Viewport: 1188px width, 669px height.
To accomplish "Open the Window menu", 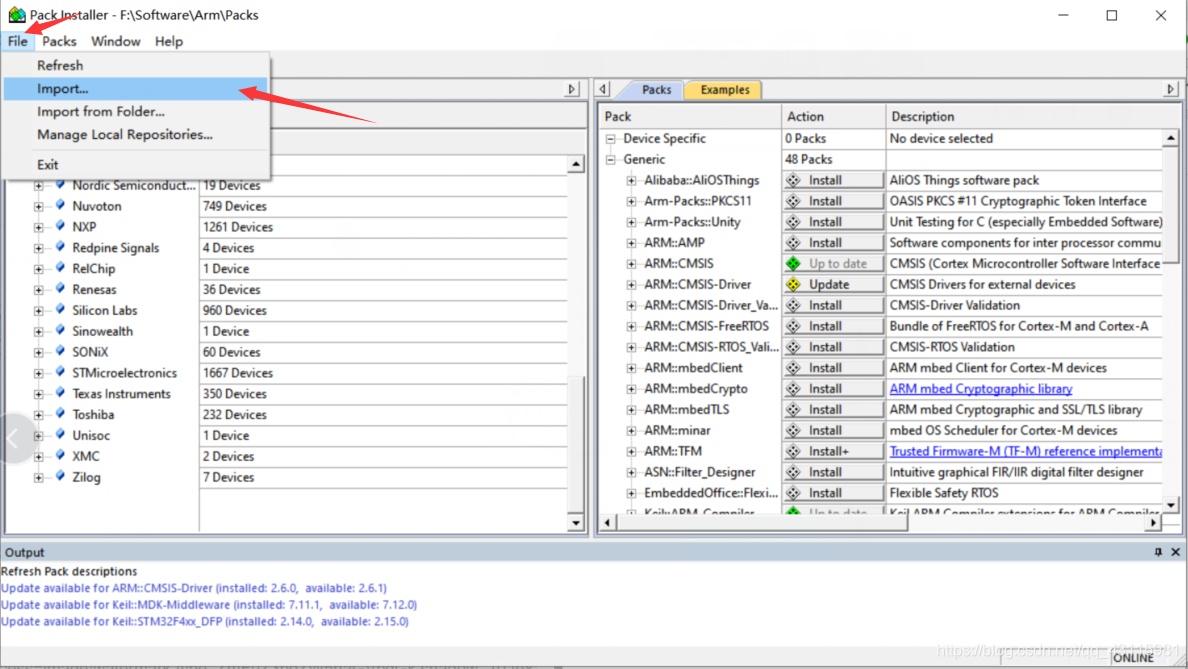I will pos(115,41).
